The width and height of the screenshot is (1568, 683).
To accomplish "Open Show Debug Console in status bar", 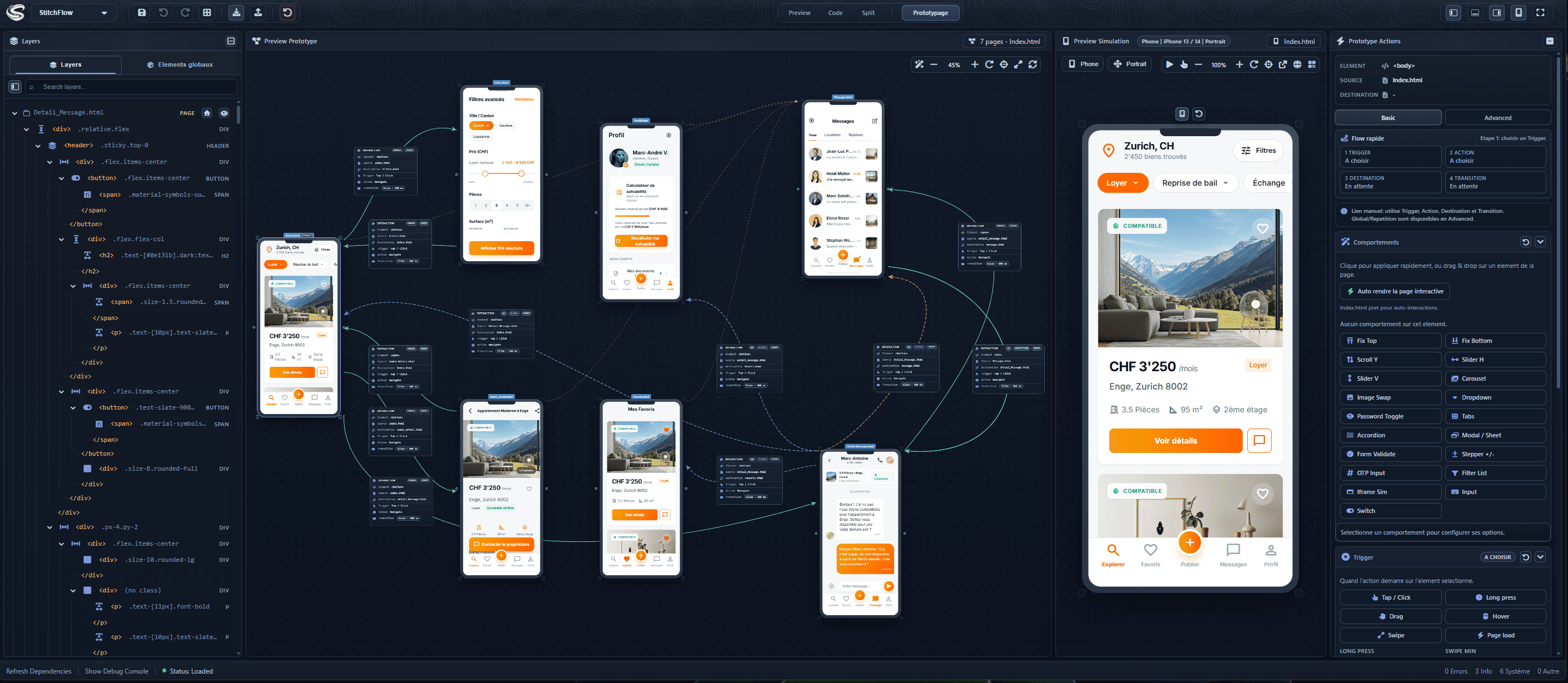I will point(116,671).
